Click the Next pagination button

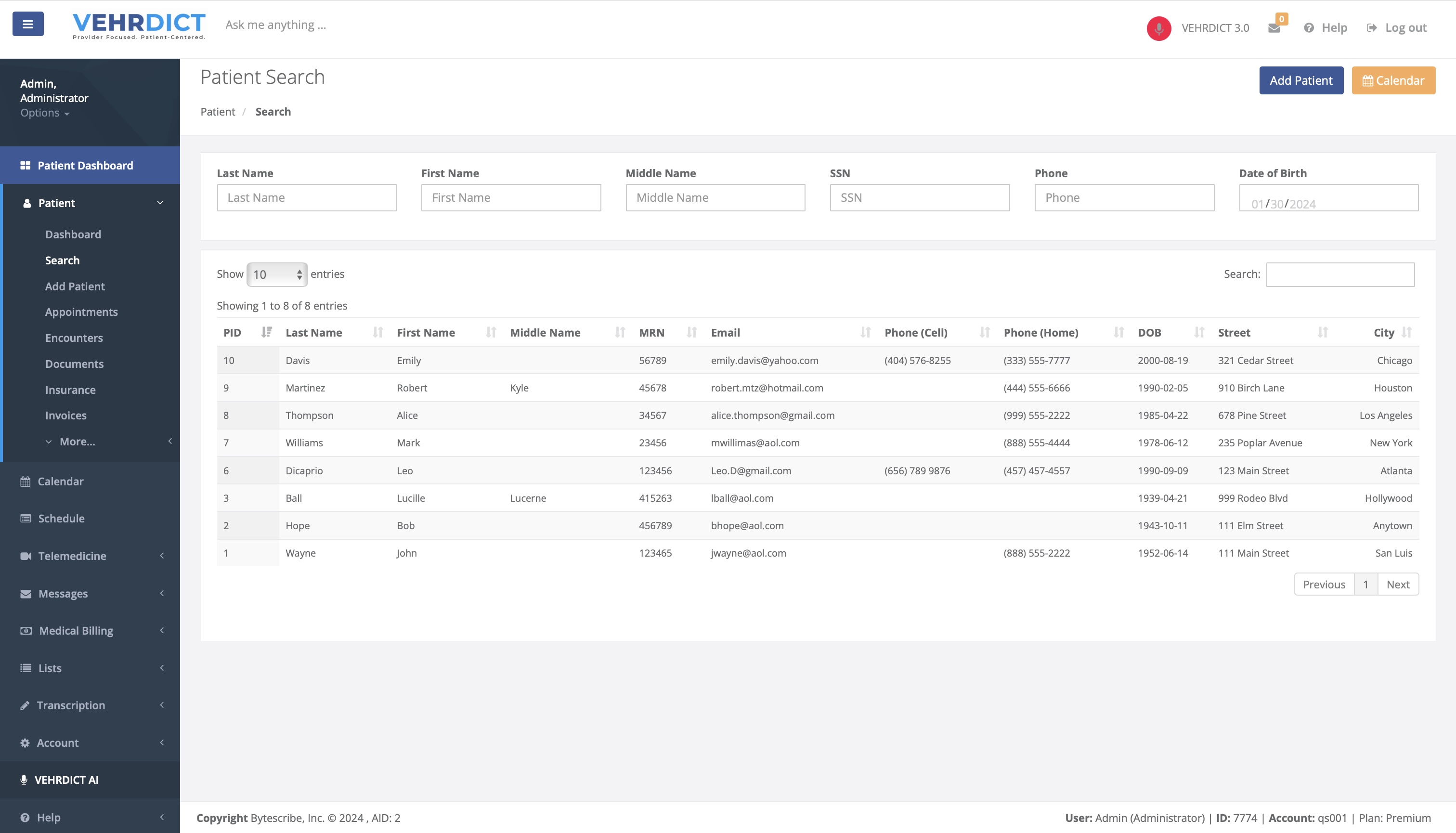tap(1397, 584)
